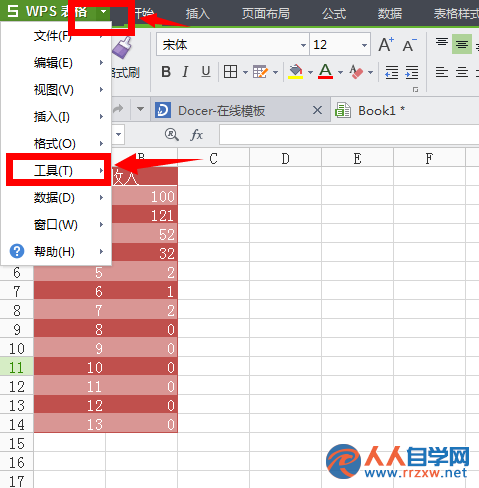The height and width of the screenshot is (488, 479).
Task: Open the WPS 表格 menu dropdown arrow
Action: click(x=104, y=12)
